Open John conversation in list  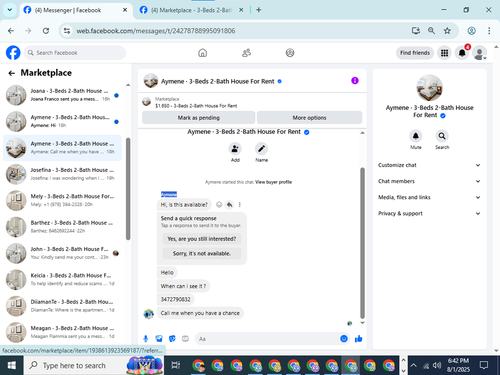[62, 253]
